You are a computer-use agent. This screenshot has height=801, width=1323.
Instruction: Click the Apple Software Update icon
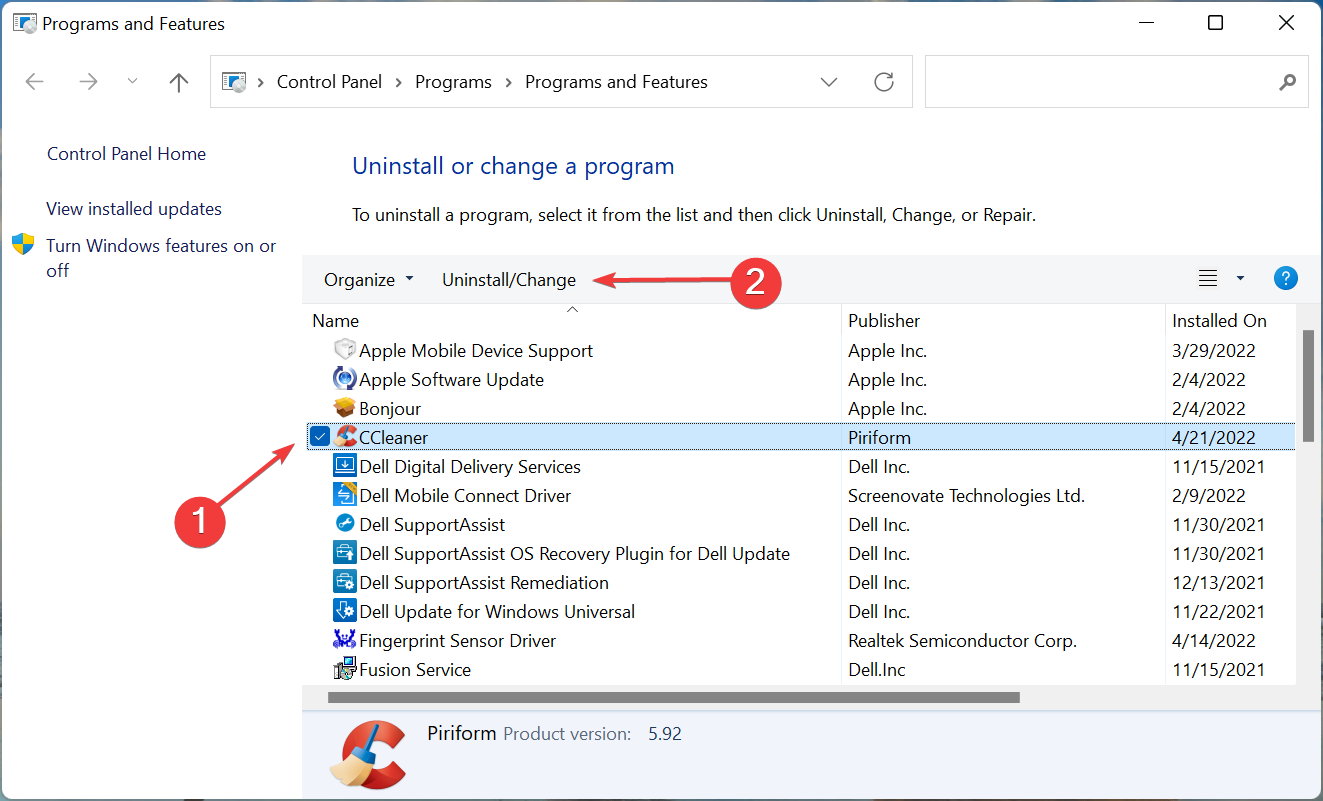point(345,379)
